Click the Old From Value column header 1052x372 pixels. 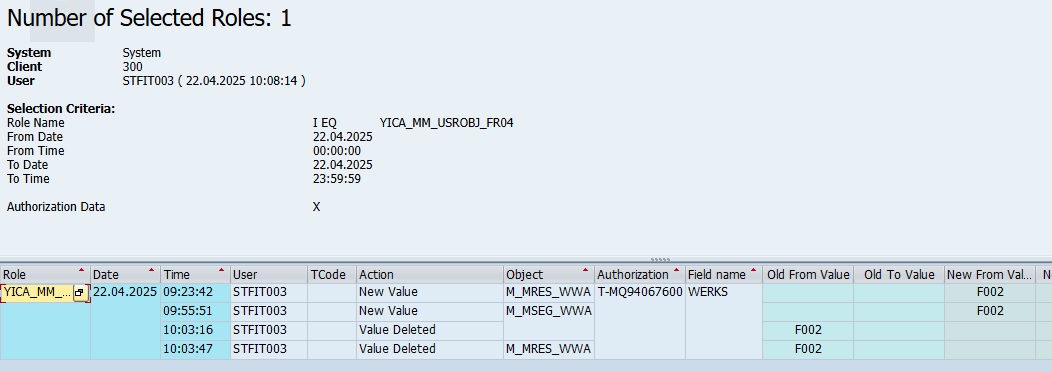pos(808,275)
